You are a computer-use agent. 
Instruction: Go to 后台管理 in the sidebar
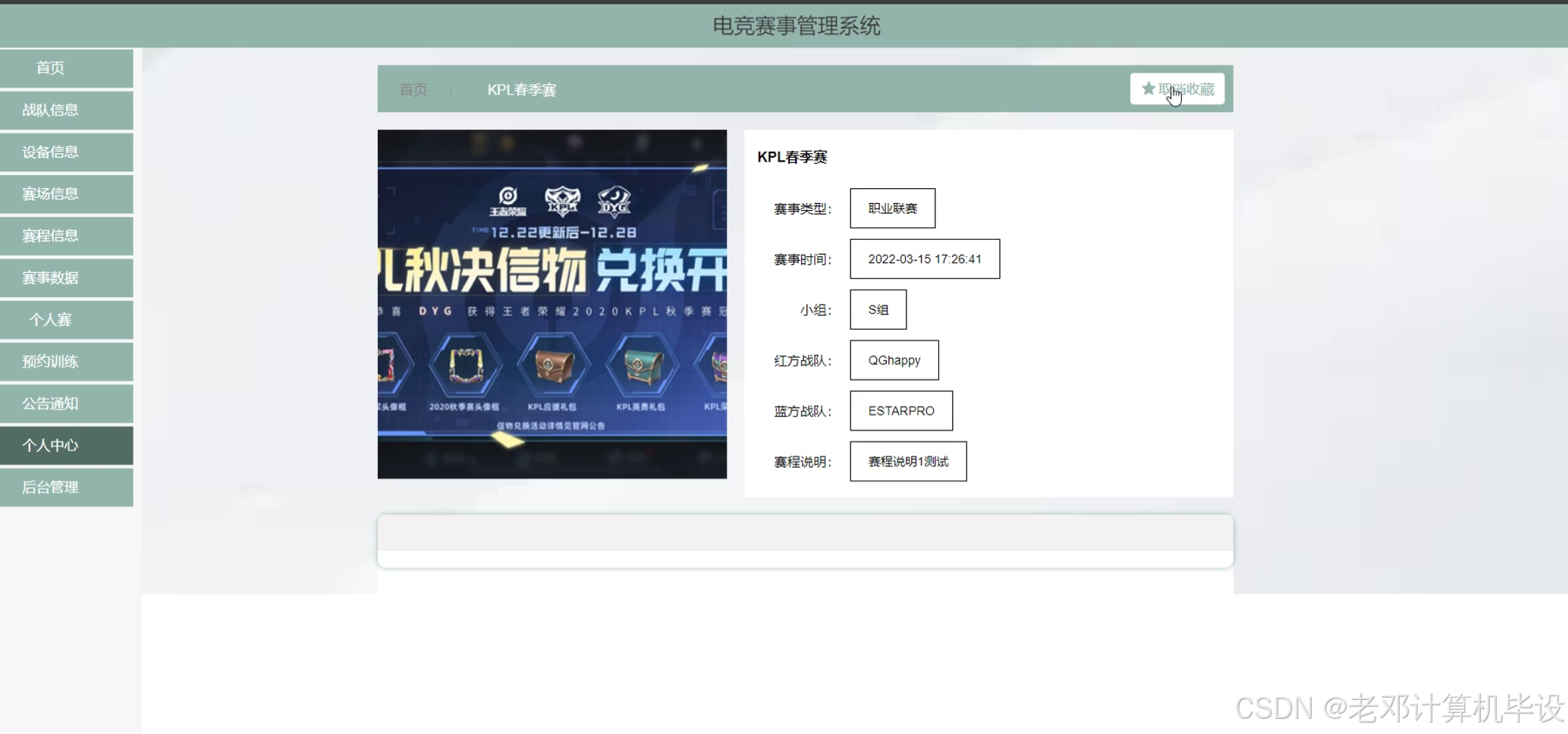[x=67, y=487]
